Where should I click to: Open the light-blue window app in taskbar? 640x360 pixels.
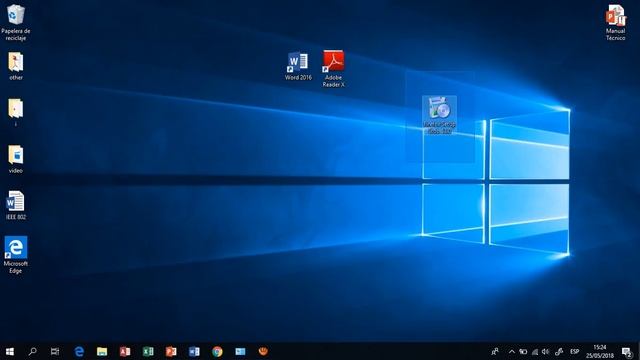point(240,351)
